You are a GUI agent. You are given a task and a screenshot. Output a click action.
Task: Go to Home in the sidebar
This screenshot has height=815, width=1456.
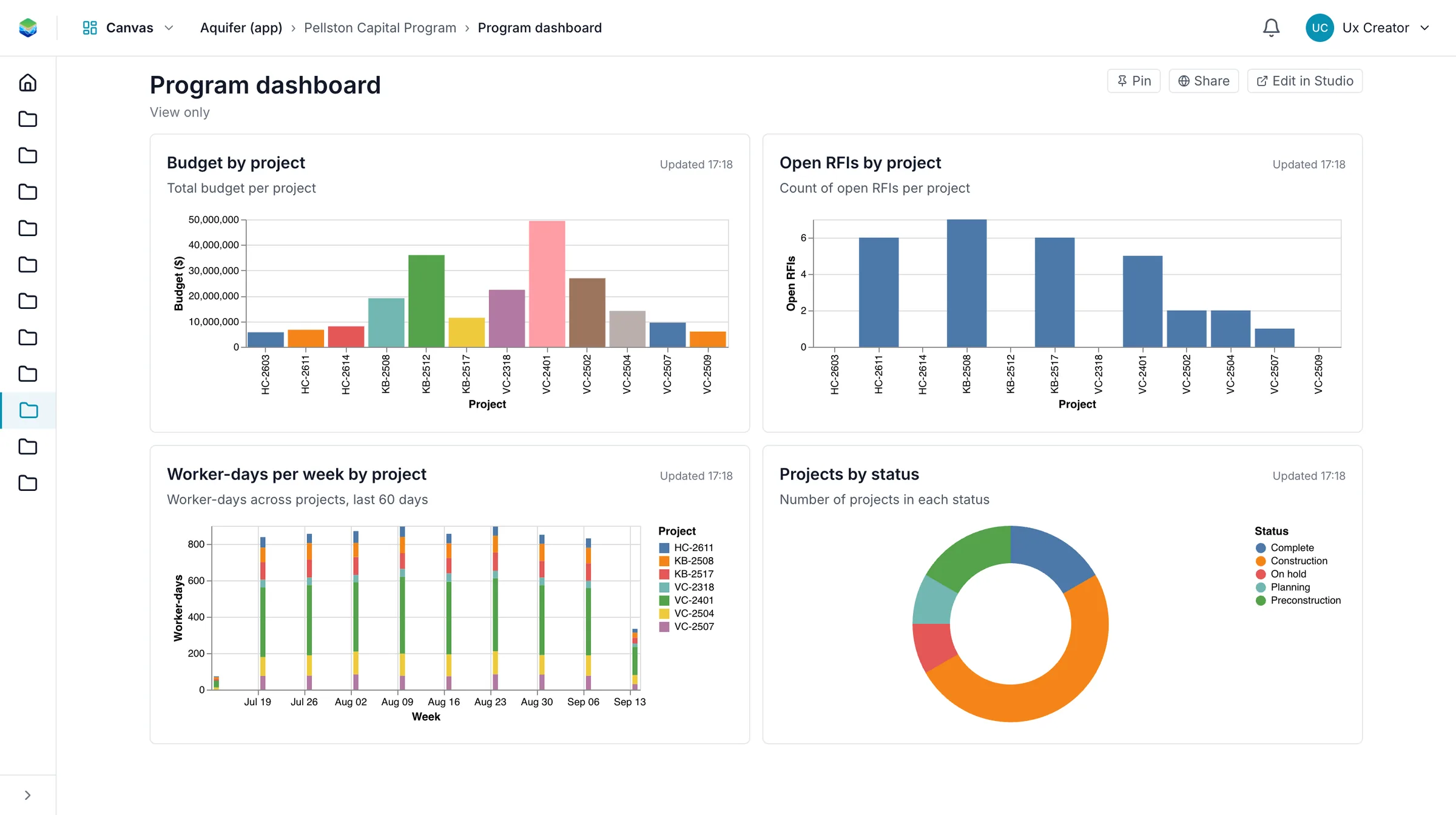28,83
